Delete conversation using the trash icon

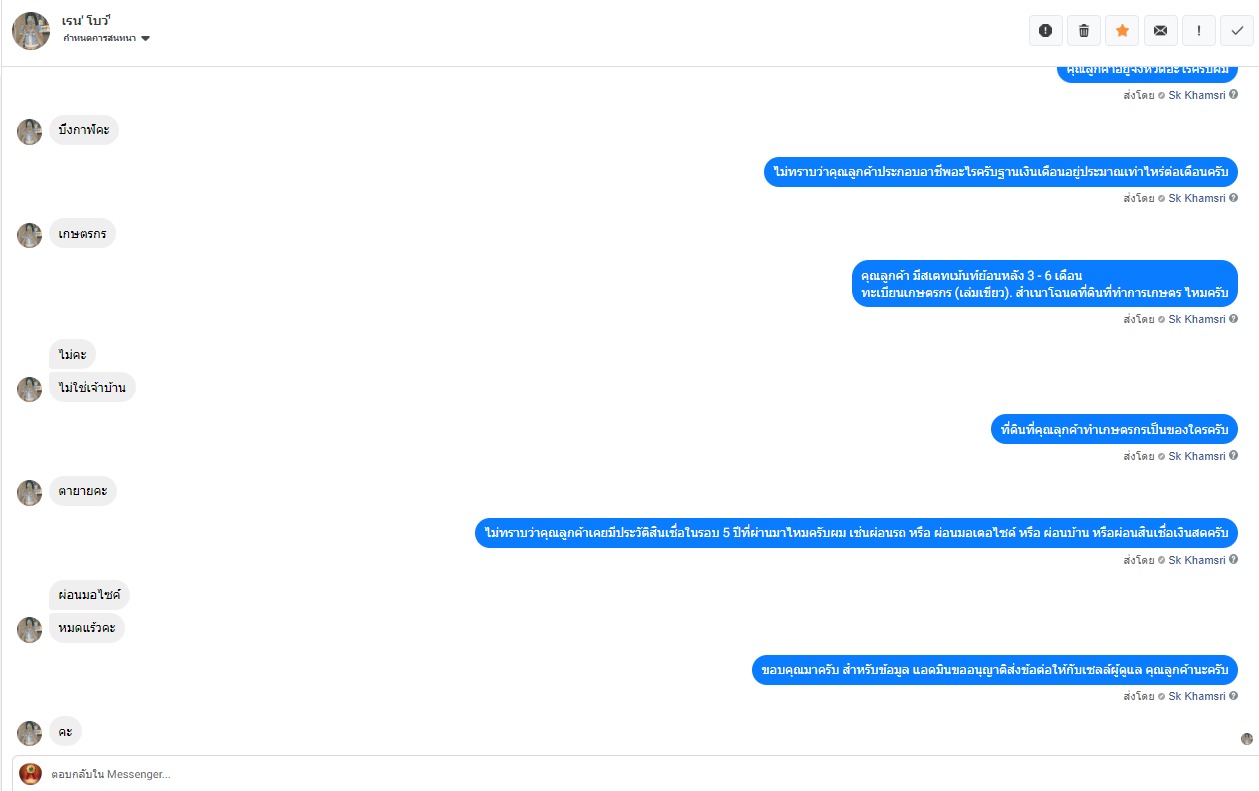1084,31
